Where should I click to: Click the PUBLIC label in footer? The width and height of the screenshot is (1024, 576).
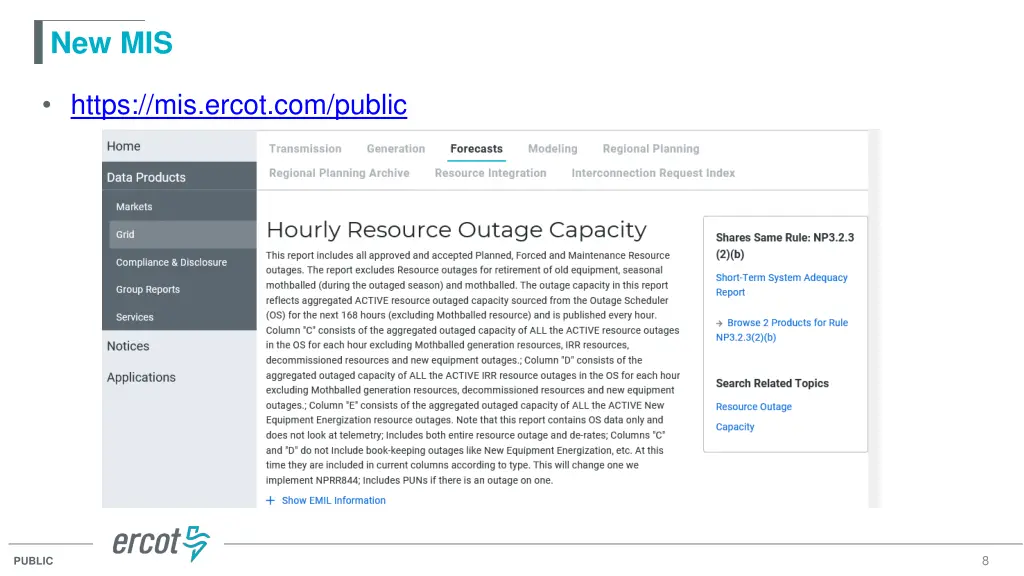(33, 561)
